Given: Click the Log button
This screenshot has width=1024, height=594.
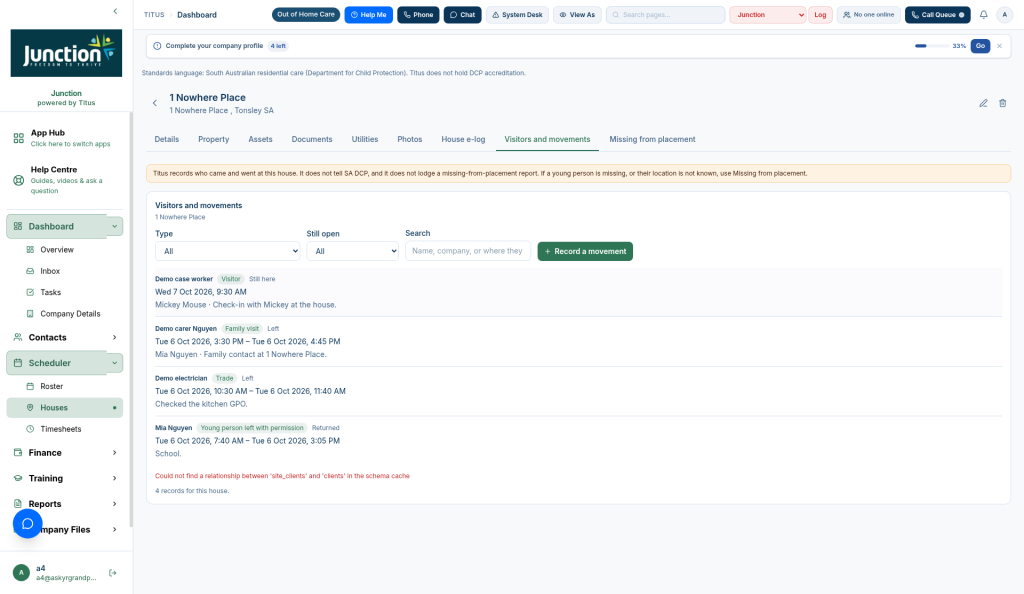Looking at the screenshot, I should [820, 14].
